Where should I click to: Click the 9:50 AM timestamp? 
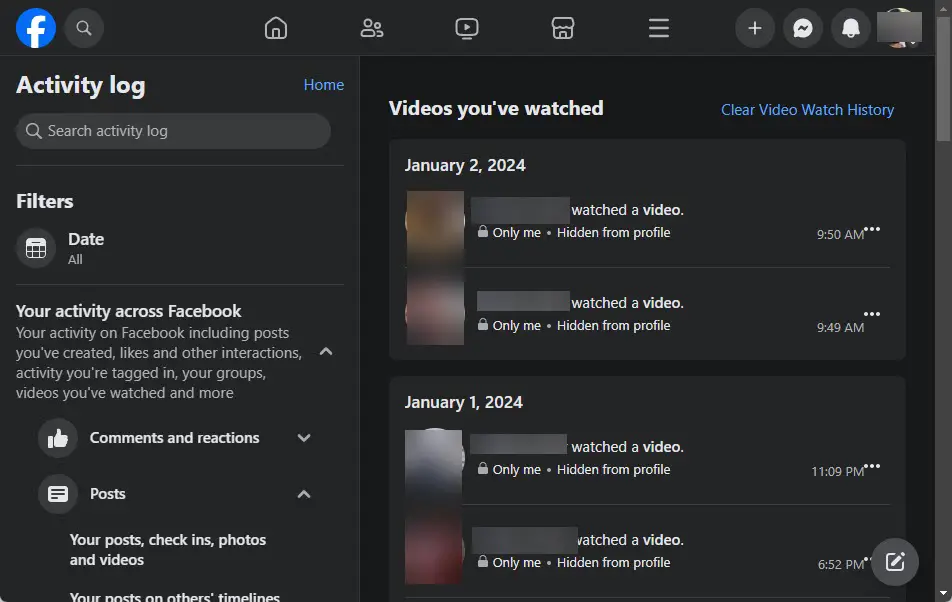(x=840, y=234)
